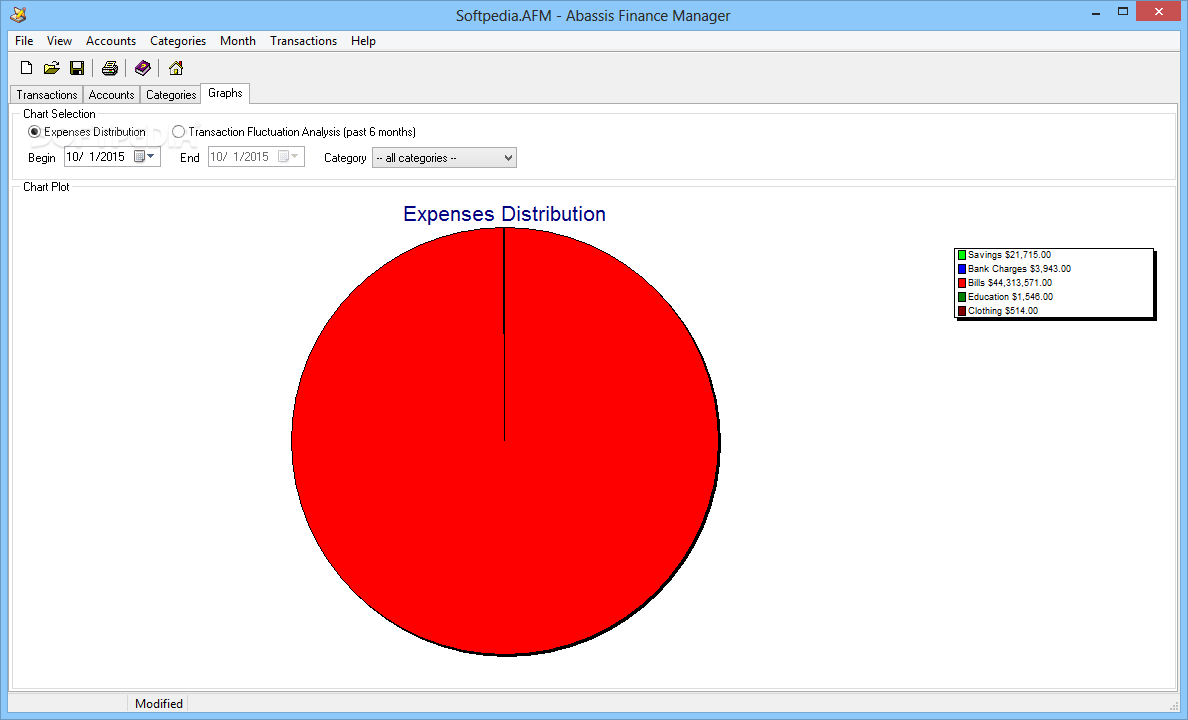Open the Help menu
1188x720 pixels.
coord(363,41)
